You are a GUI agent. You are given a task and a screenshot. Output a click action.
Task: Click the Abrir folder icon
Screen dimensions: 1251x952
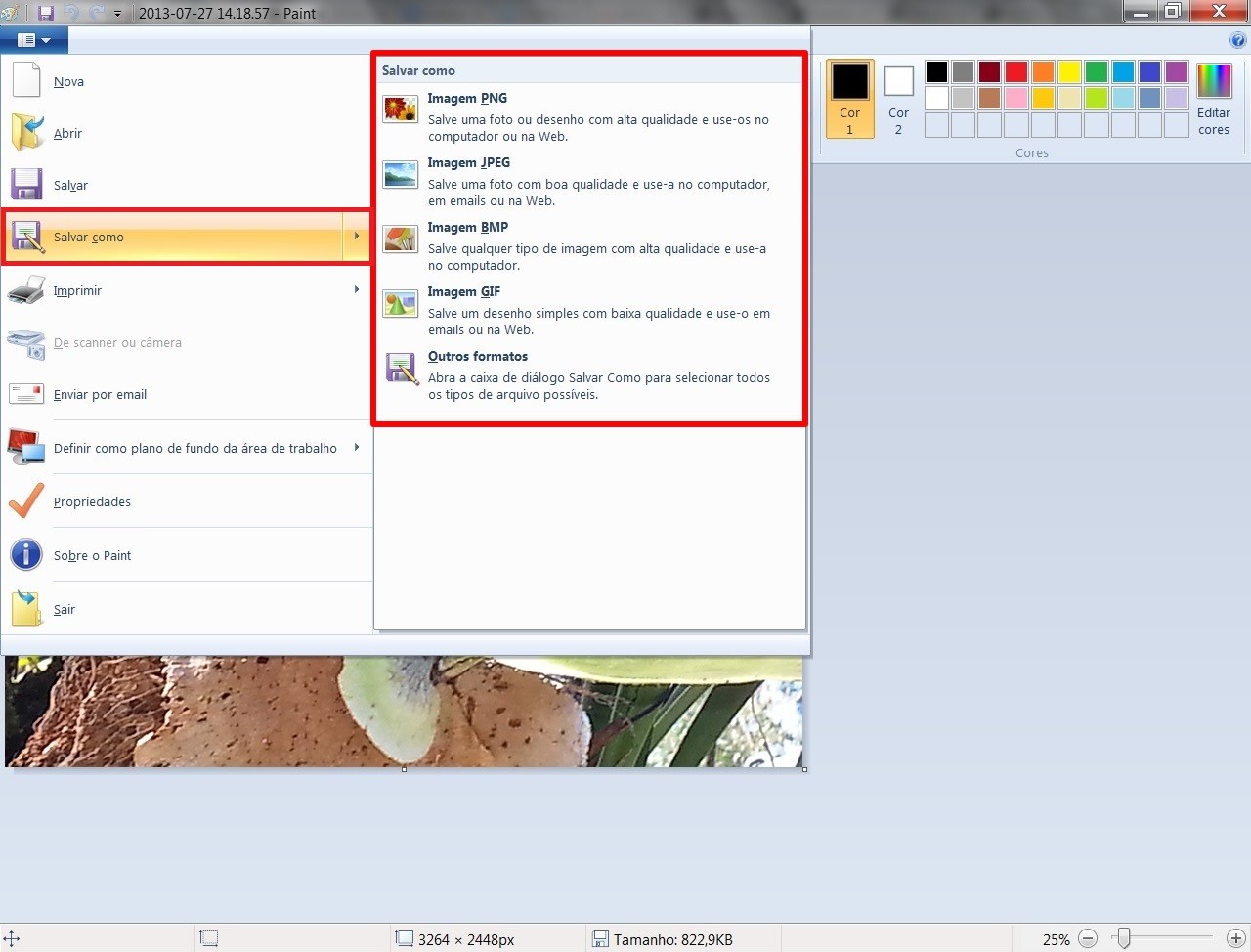26,133
